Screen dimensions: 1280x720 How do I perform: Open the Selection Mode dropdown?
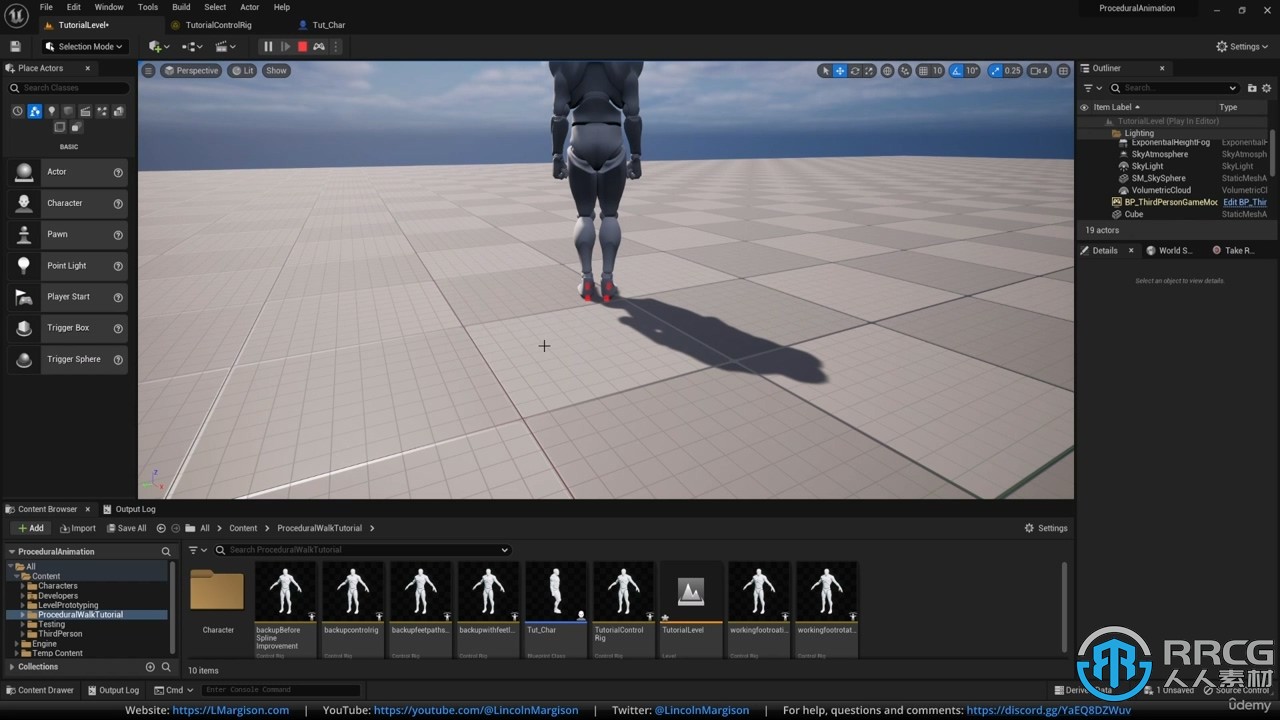pyautogui.click(x=85, y=46)
